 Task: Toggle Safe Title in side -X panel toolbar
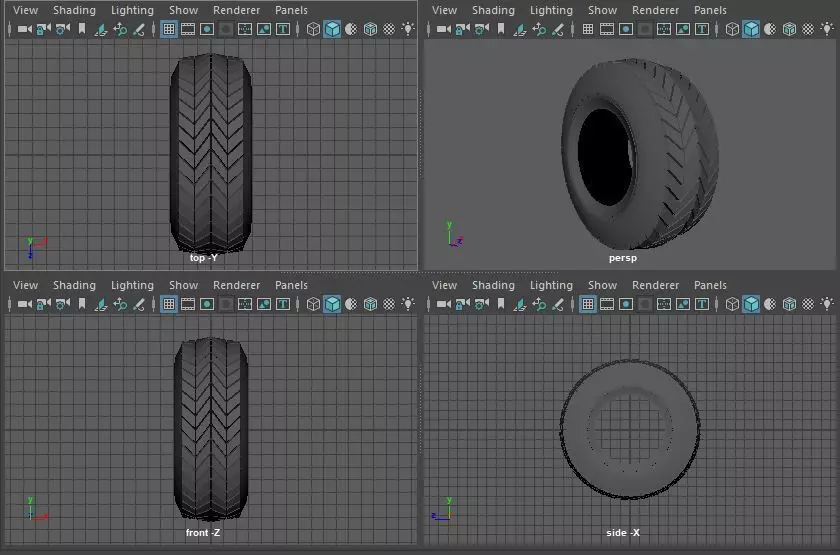click(x=702, y=304)
